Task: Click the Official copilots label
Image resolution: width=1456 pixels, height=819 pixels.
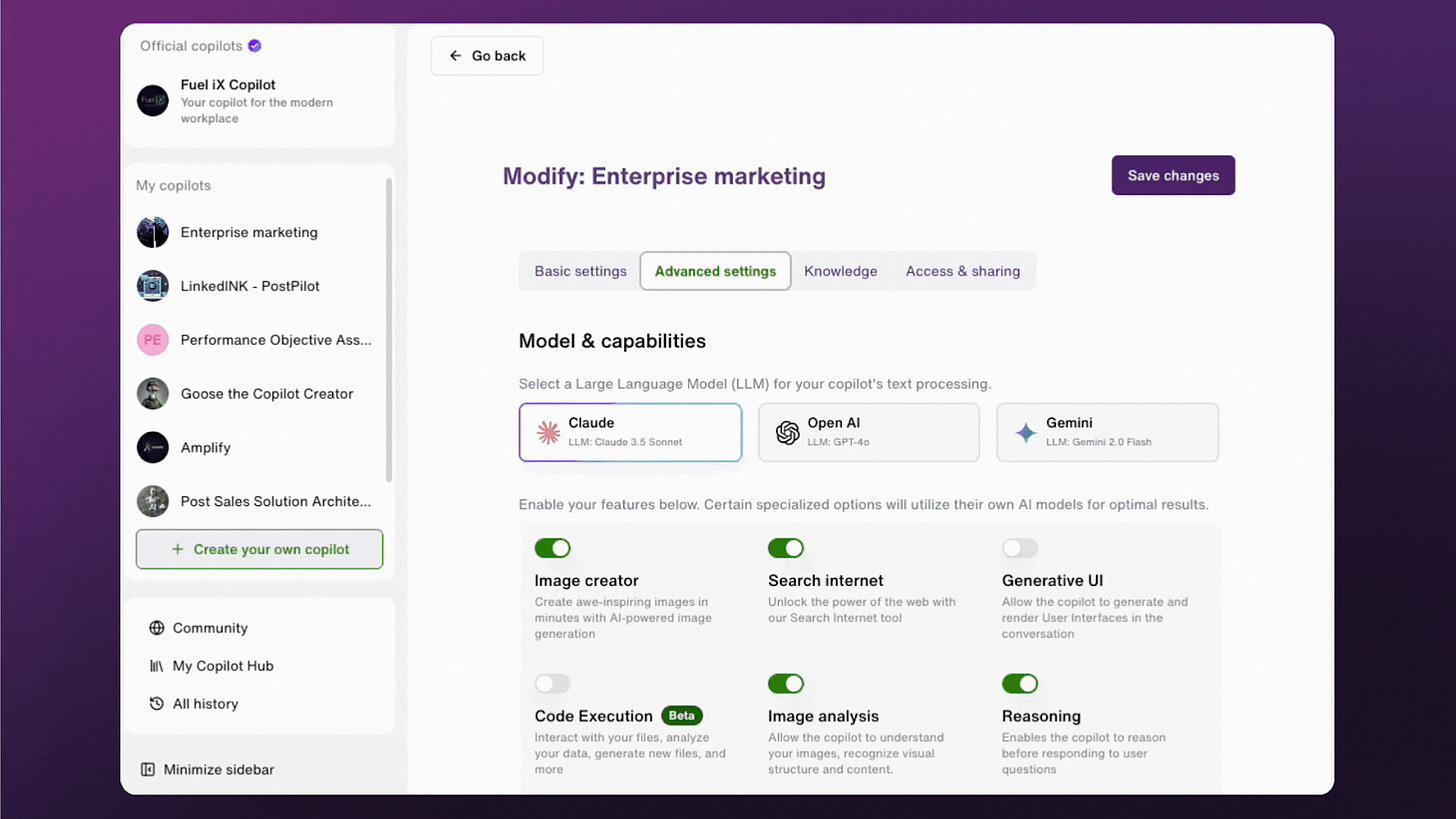Action: pyautogui.click(x=192, y=46)
